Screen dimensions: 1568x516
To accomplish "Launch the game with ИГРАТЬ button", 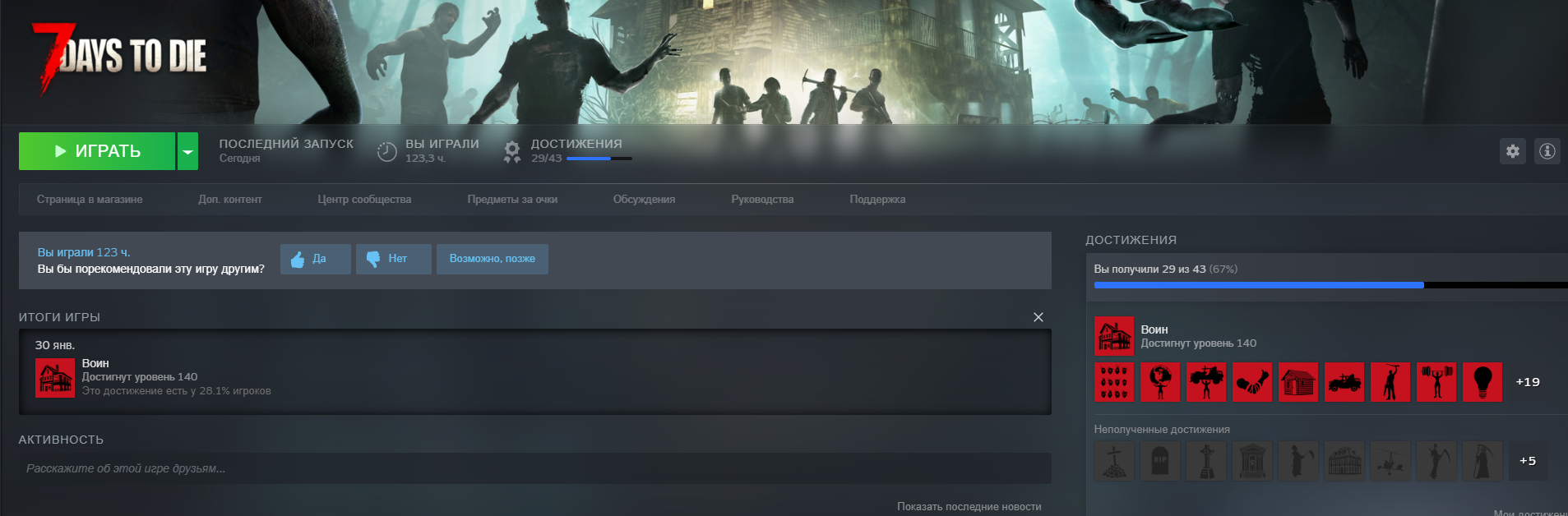I will click(97, 151).
